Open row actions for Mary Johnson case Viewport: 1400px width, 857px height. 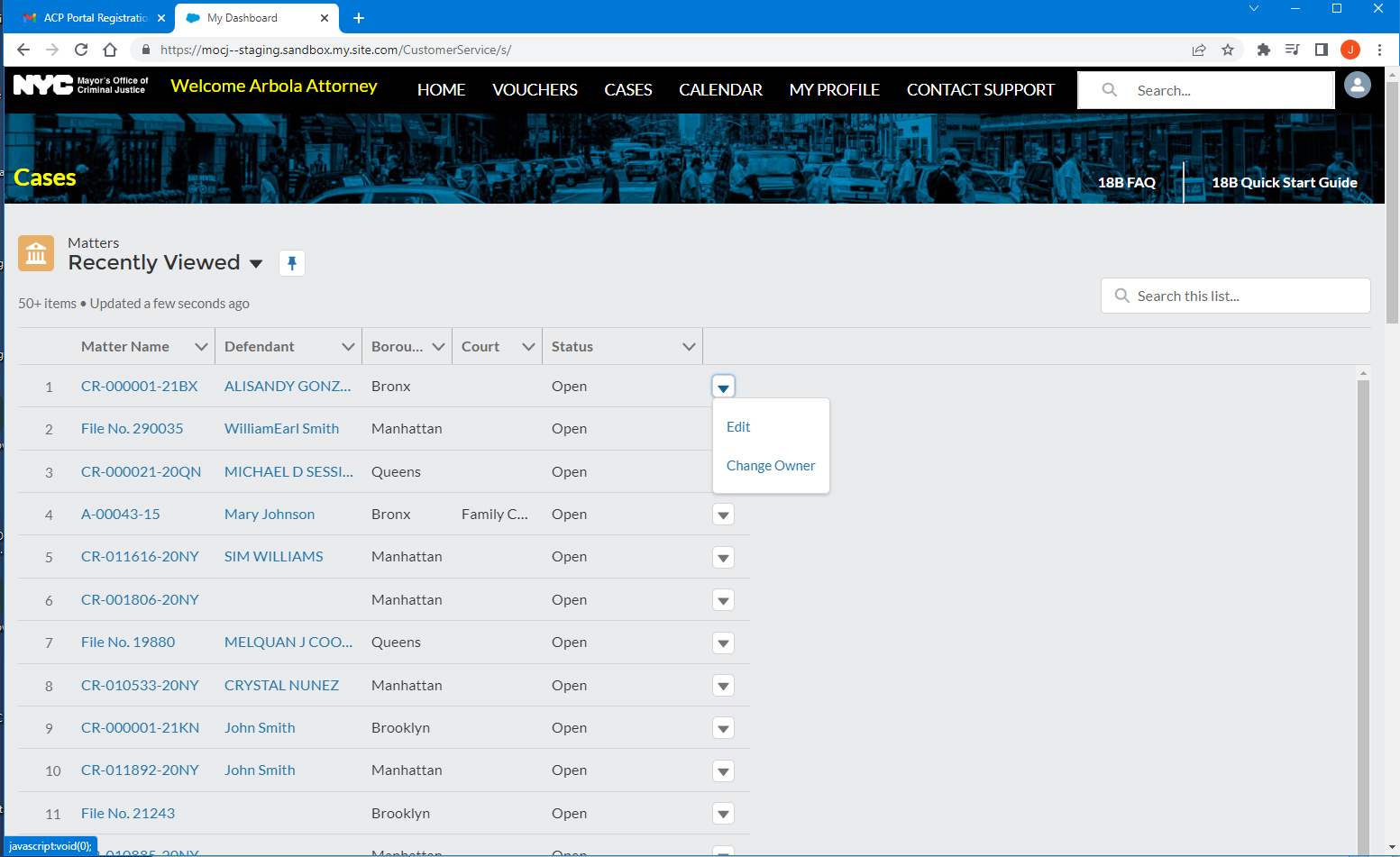pyautogui.click(x=723, y=515)
